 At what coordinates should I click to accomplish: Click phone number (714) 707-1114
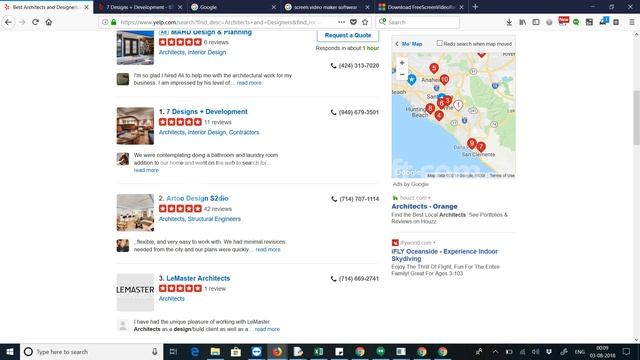[359, 199]
